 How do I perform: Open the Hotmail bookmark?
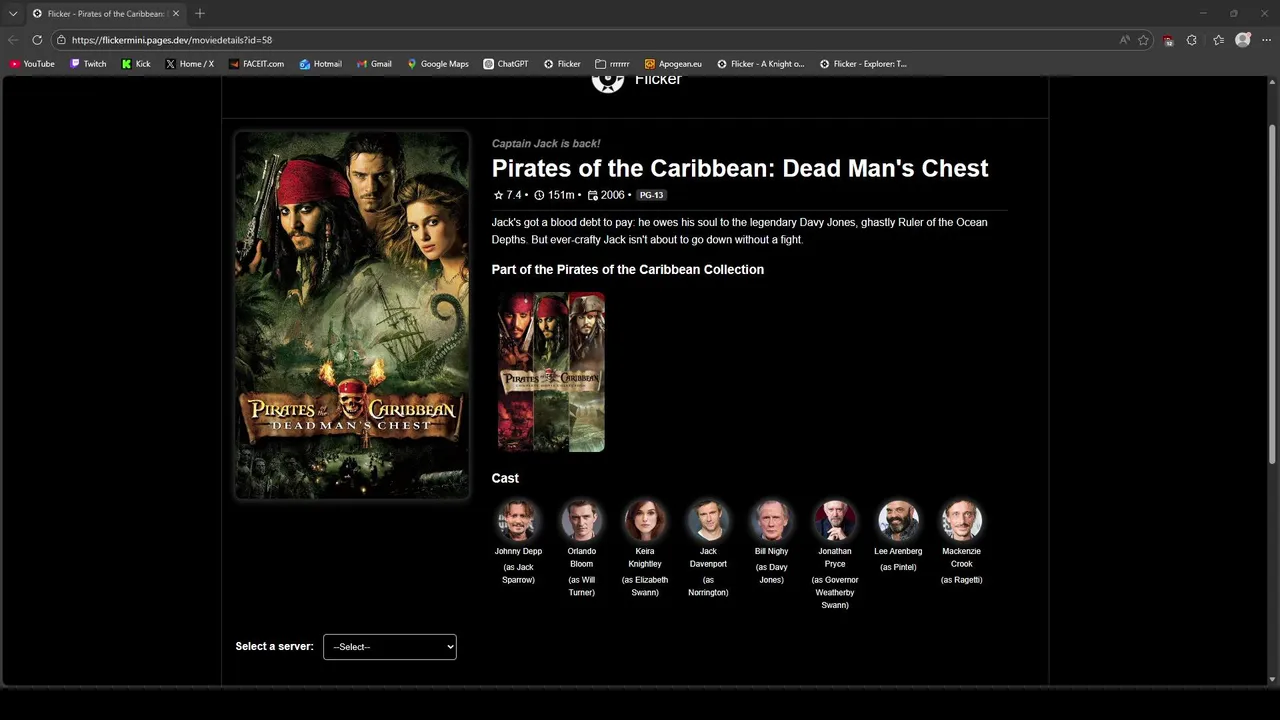(x=320, y=64)
